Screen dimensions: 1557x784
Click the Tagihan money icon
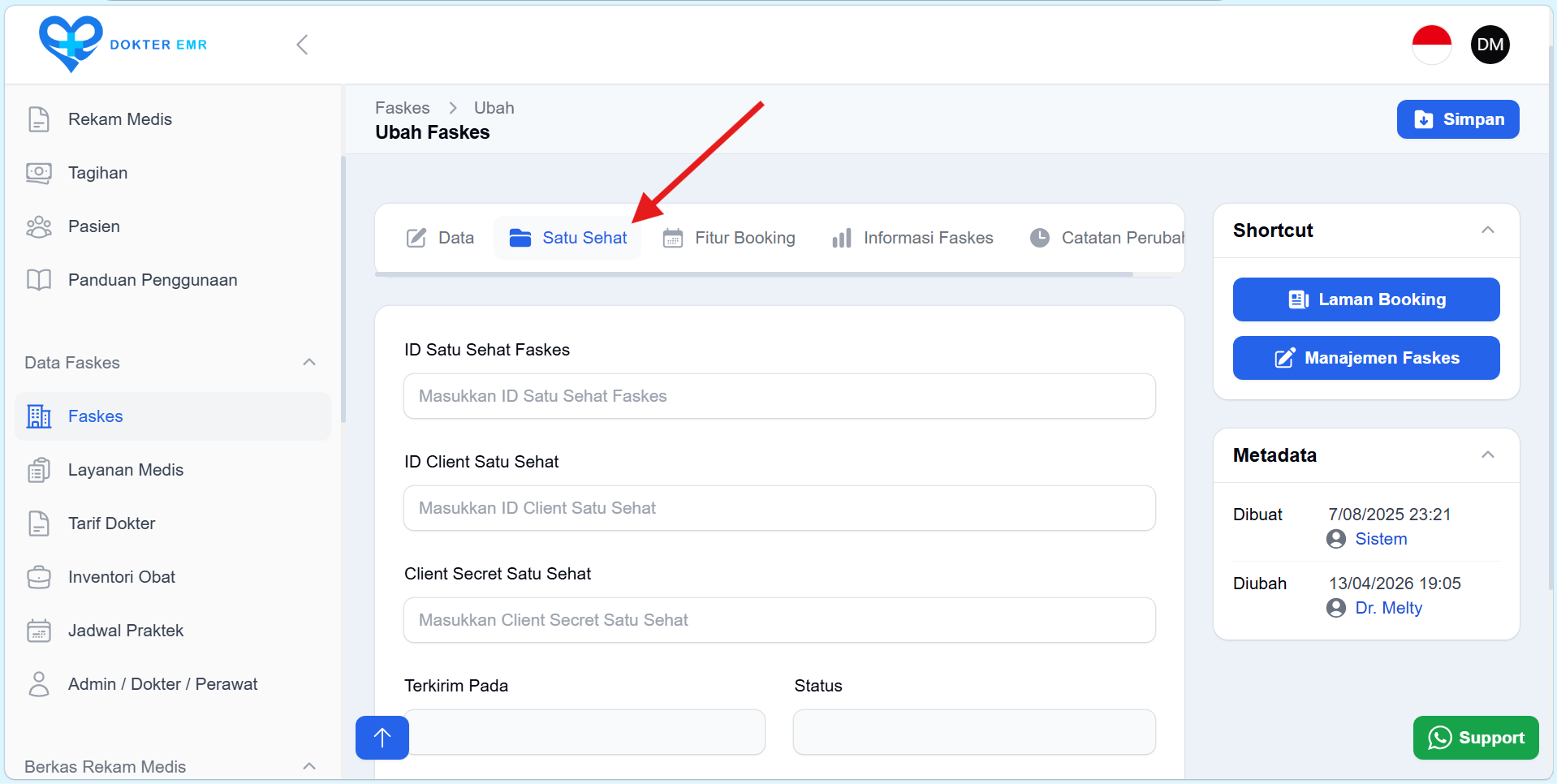[x=39, y=173]
